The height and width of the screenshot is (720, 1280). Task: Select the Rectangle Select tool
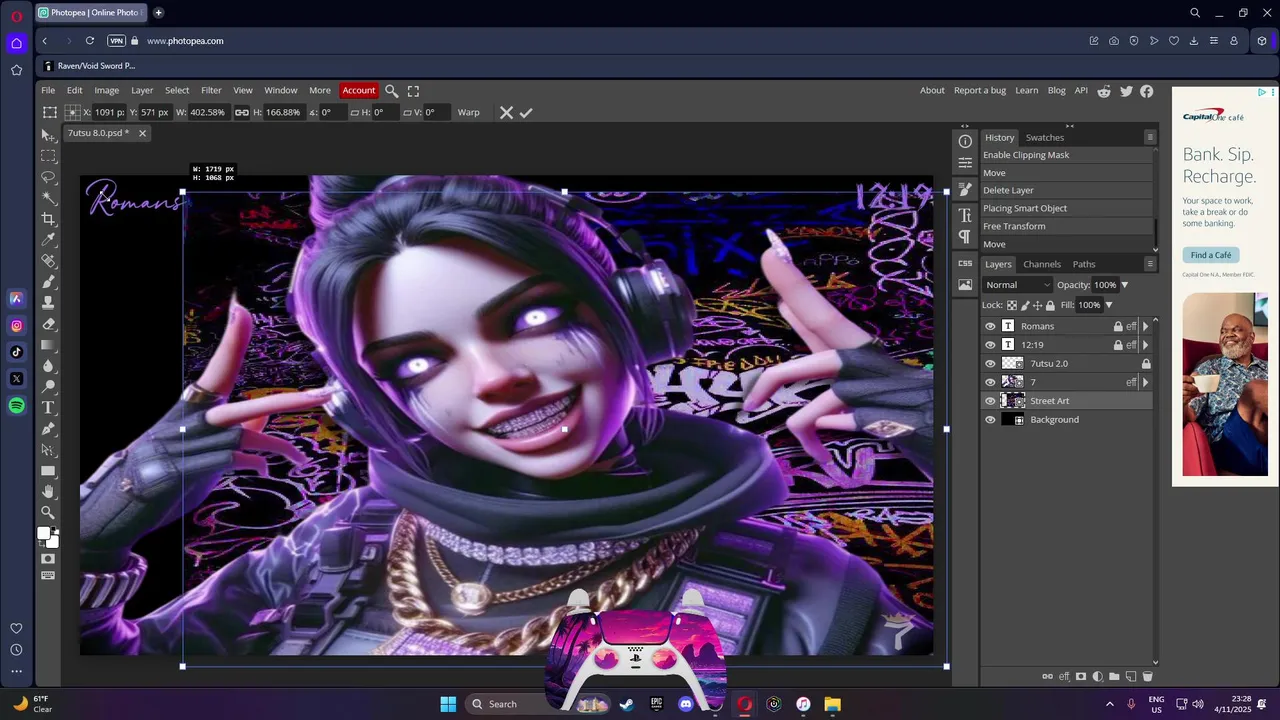click(x=48, y=156)
